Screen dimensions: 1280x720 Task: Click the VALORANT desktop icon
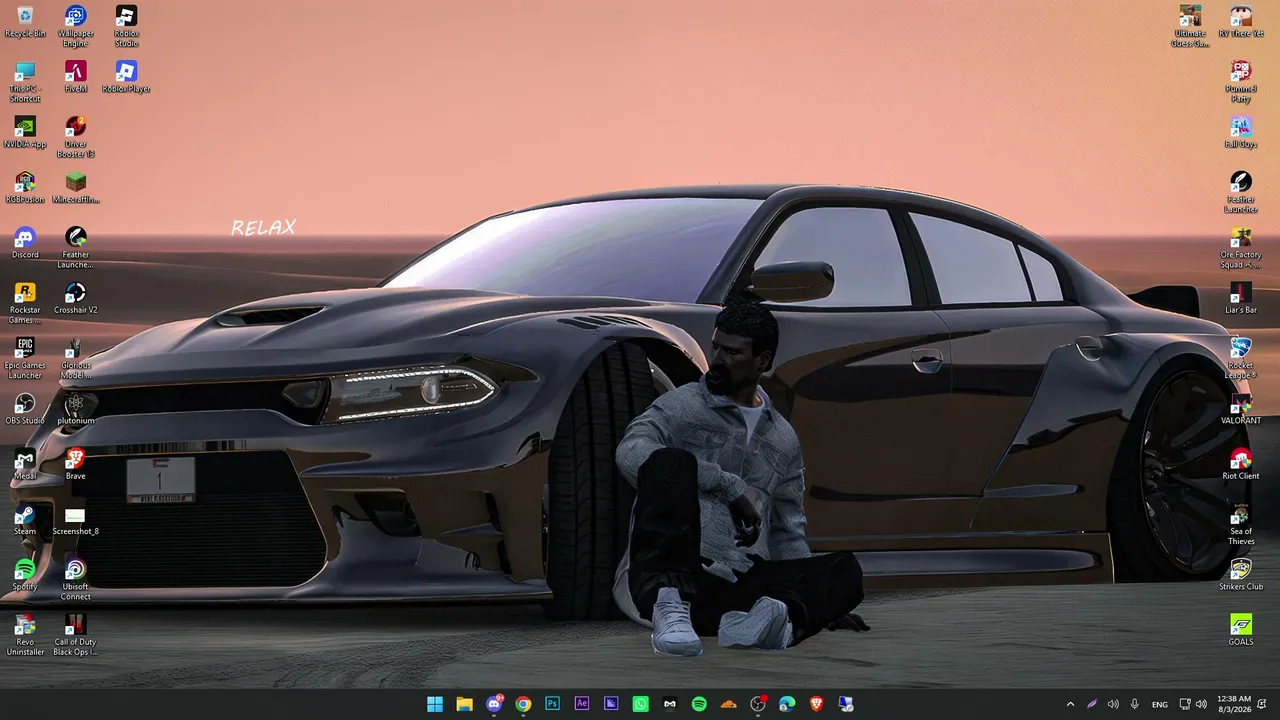pos(1241,408)
